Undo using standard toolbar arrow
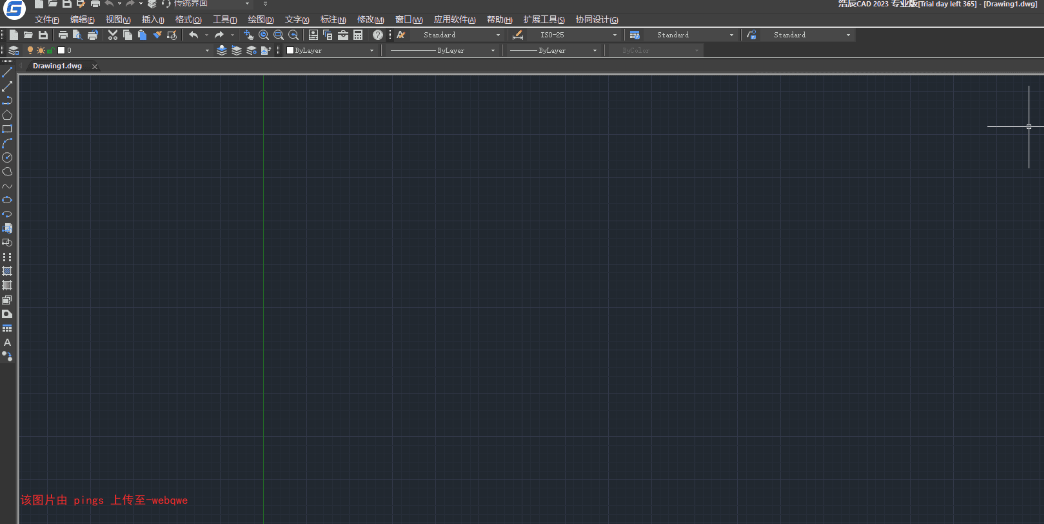This screenshot has width=1044, height=524. click(x=194, y=35)
